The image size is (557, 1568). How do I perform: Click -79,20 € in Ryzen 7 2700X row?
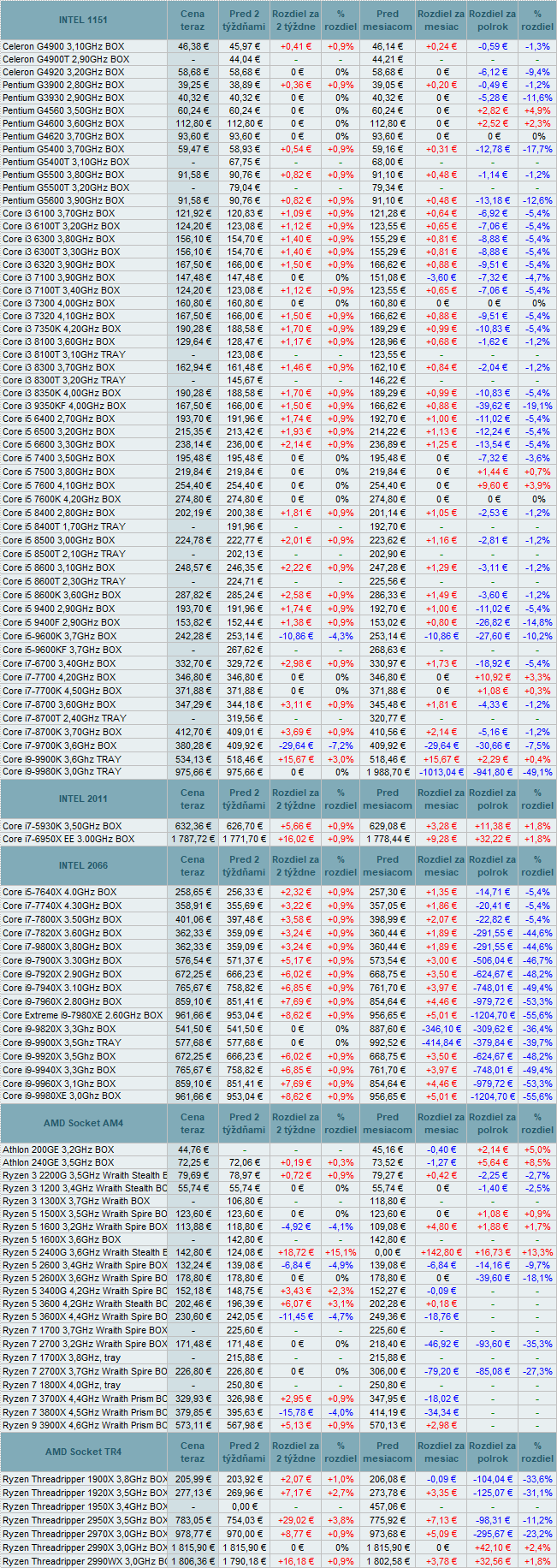tap(441, 1371)
